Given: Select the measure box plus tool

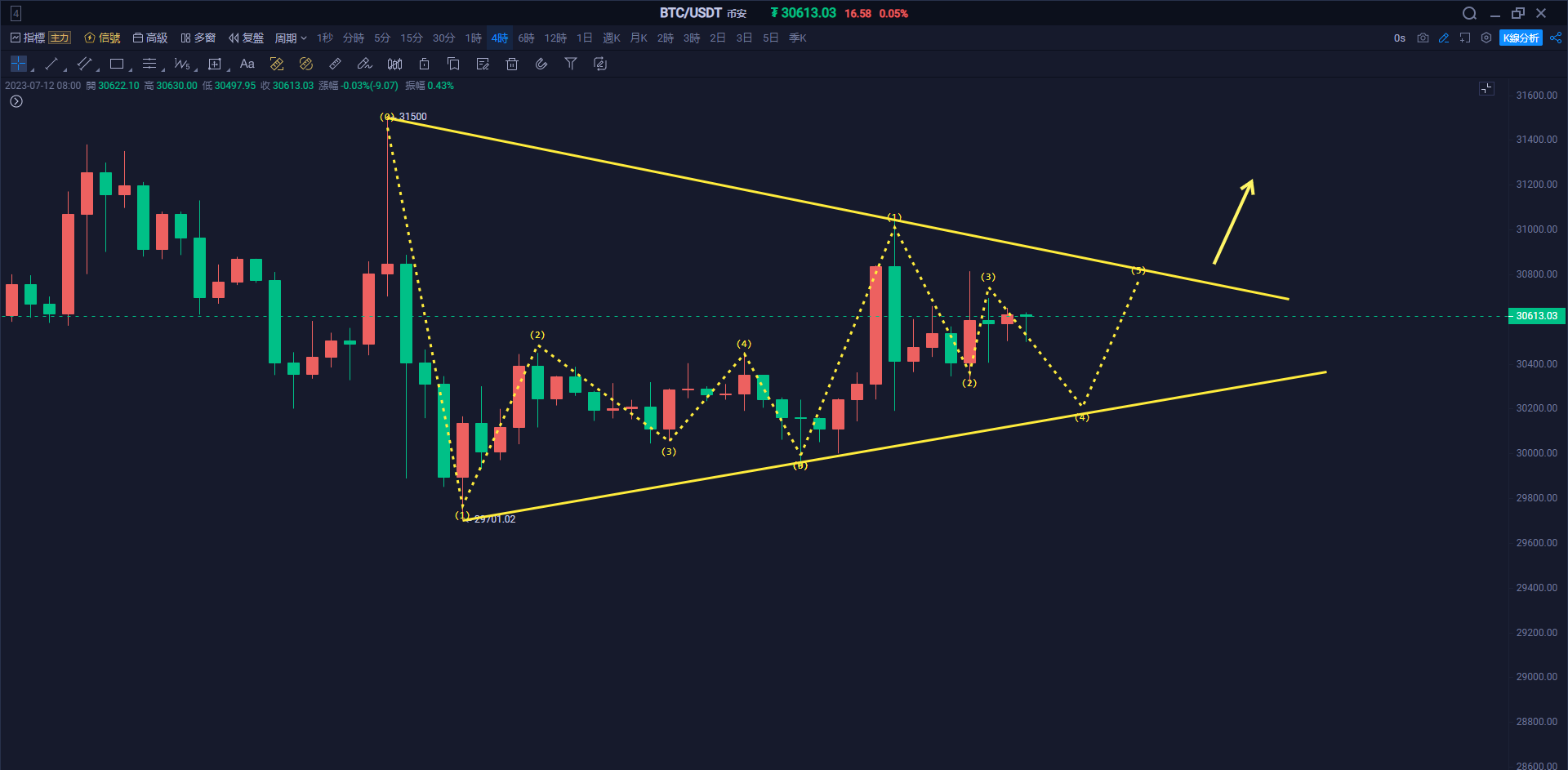Looking at the screenshot, I should coord(215,64).
